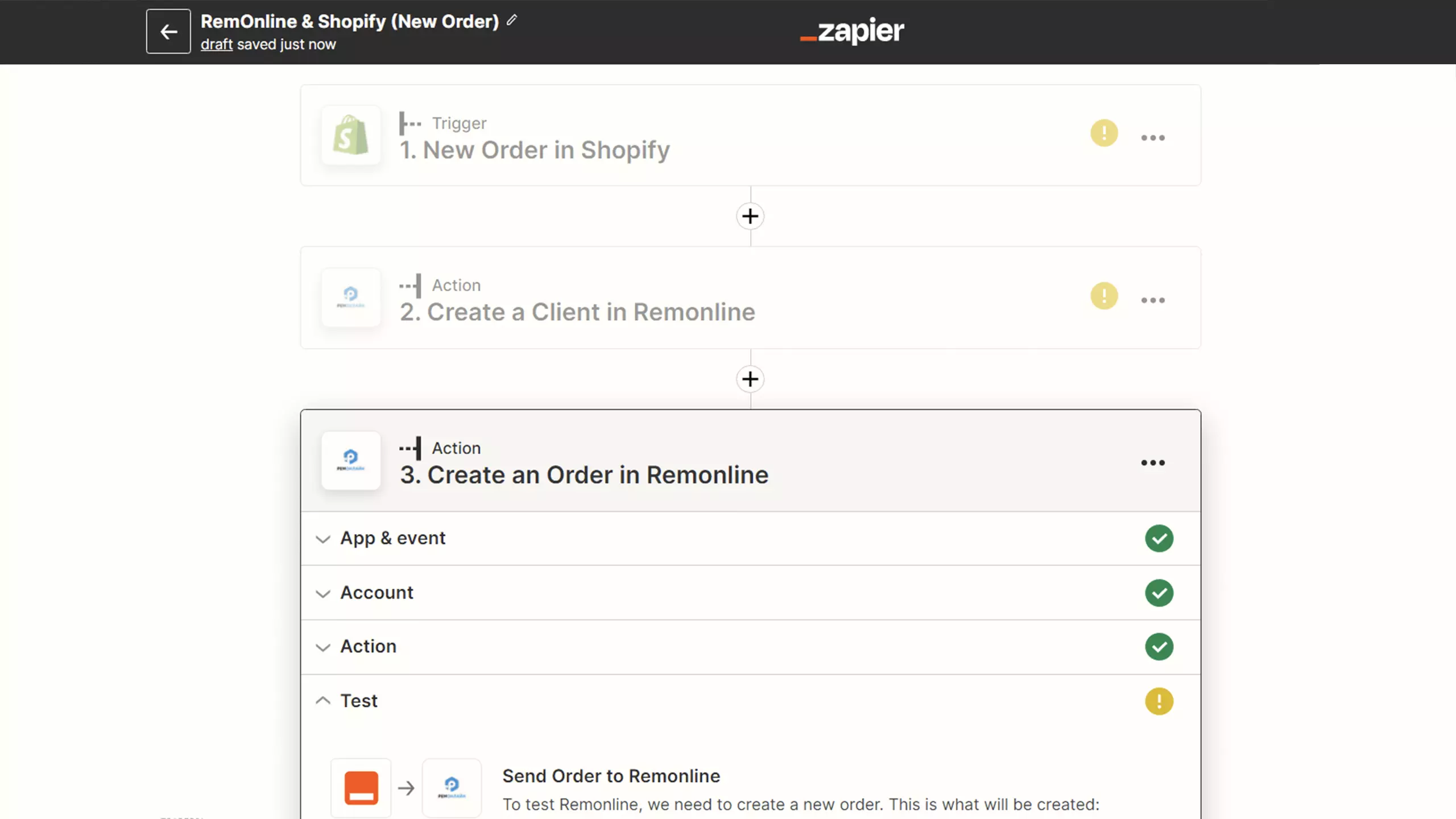Open the Shopify app icon in trigger step
The width and height of the screenshot is (1456, 819).
click(351, 135)
